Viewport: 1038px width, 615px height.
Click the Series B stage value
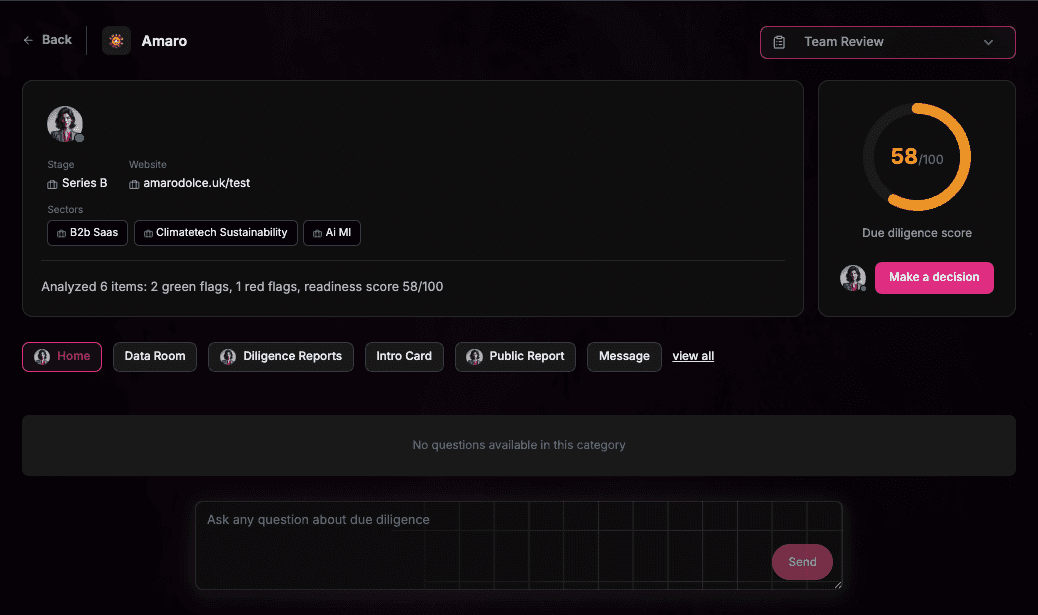84,183
